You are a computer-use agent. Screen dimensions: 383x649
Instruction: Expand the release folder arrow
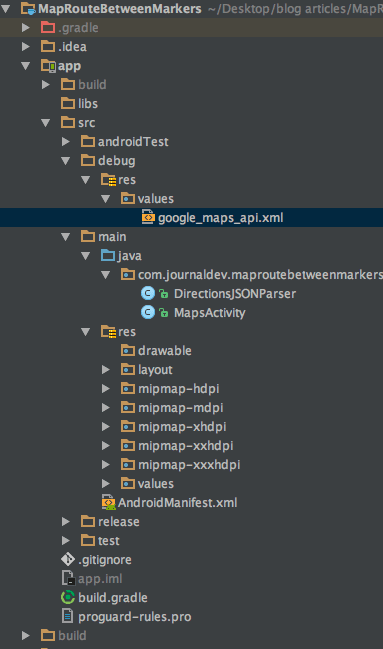coord(65,522)
